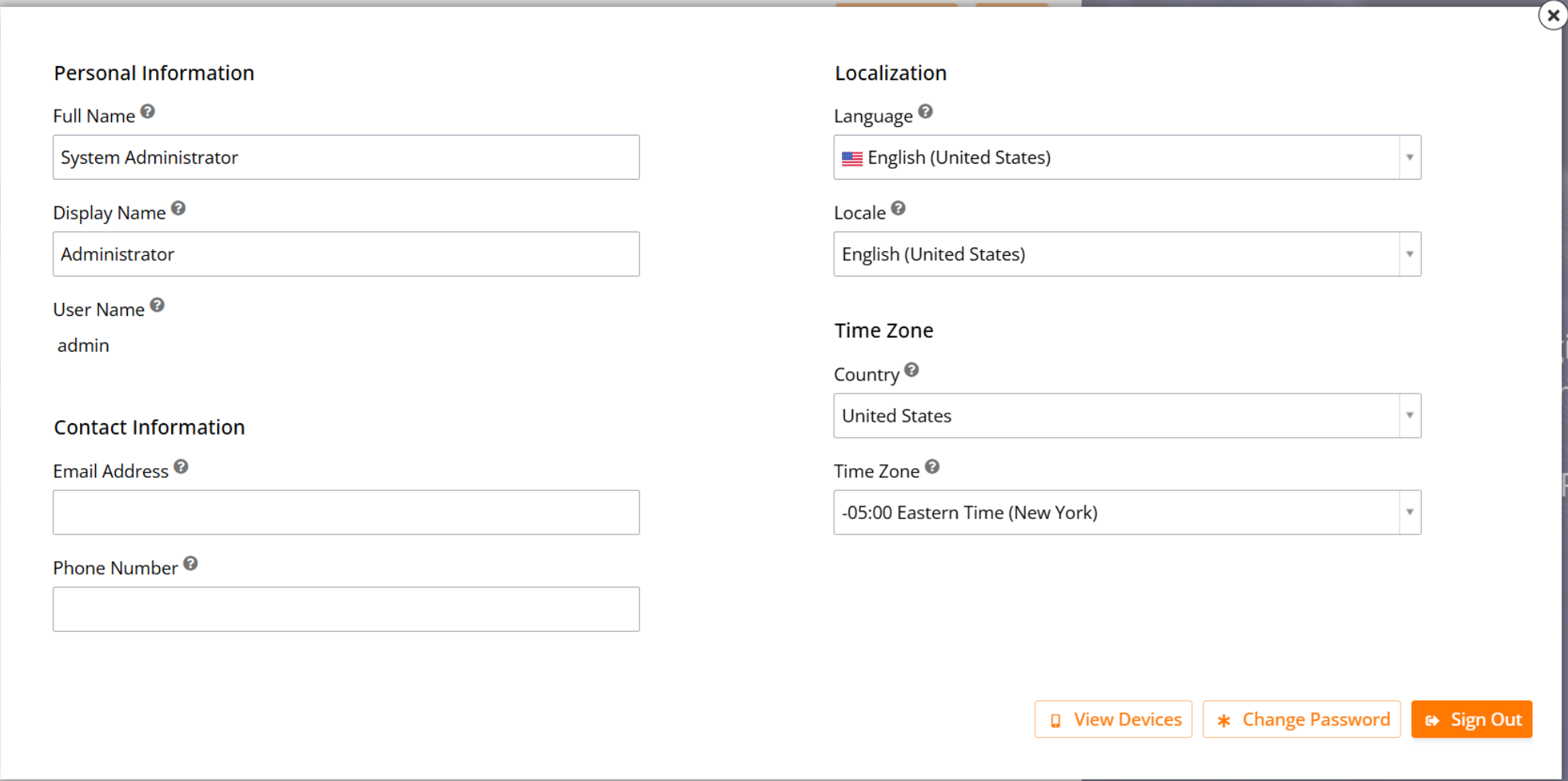Open the Phone Number help tooltip
The image size is (1568, 781).
[190, 563]
